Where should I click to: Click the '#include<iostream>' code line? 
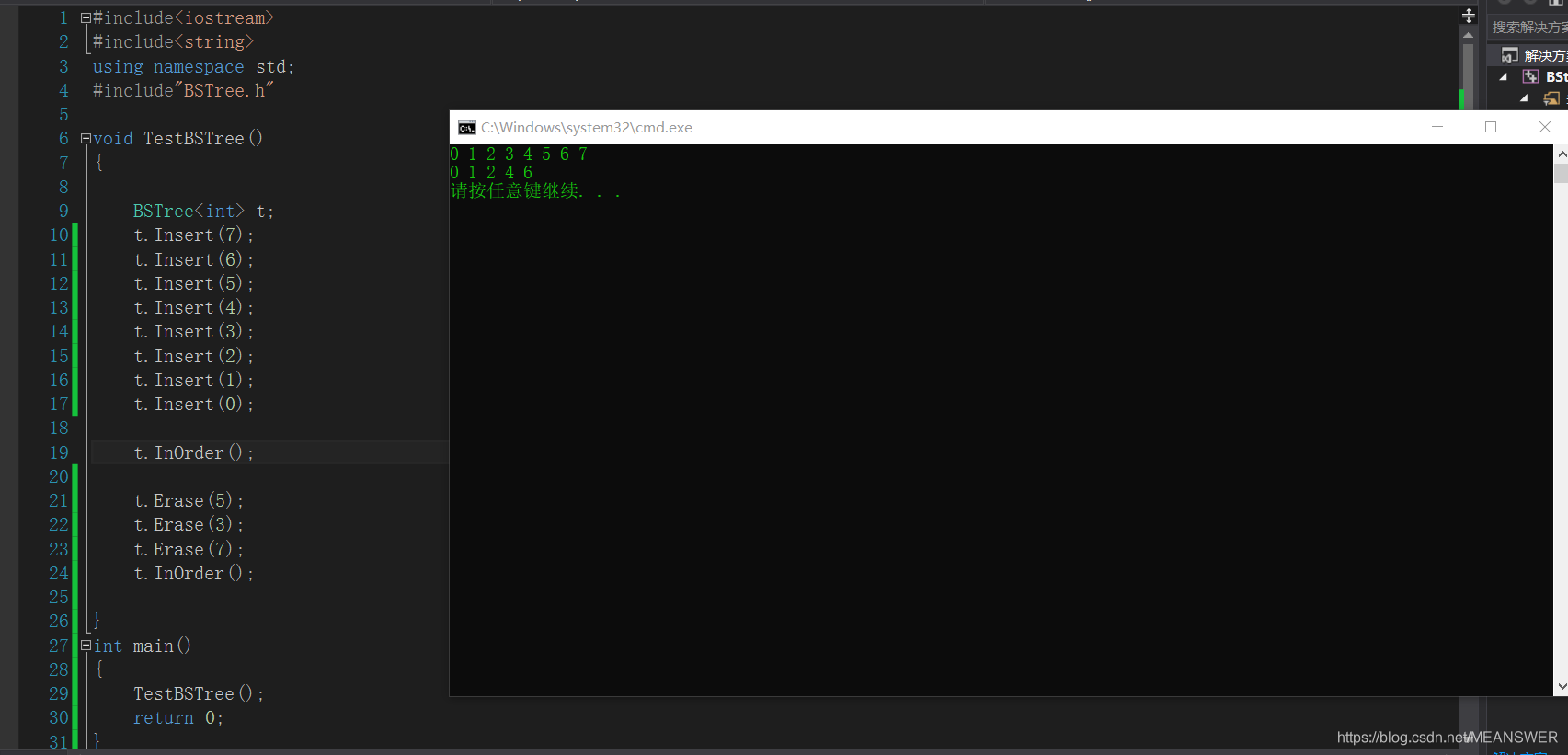pyautogui.click(x=183, y=18)
